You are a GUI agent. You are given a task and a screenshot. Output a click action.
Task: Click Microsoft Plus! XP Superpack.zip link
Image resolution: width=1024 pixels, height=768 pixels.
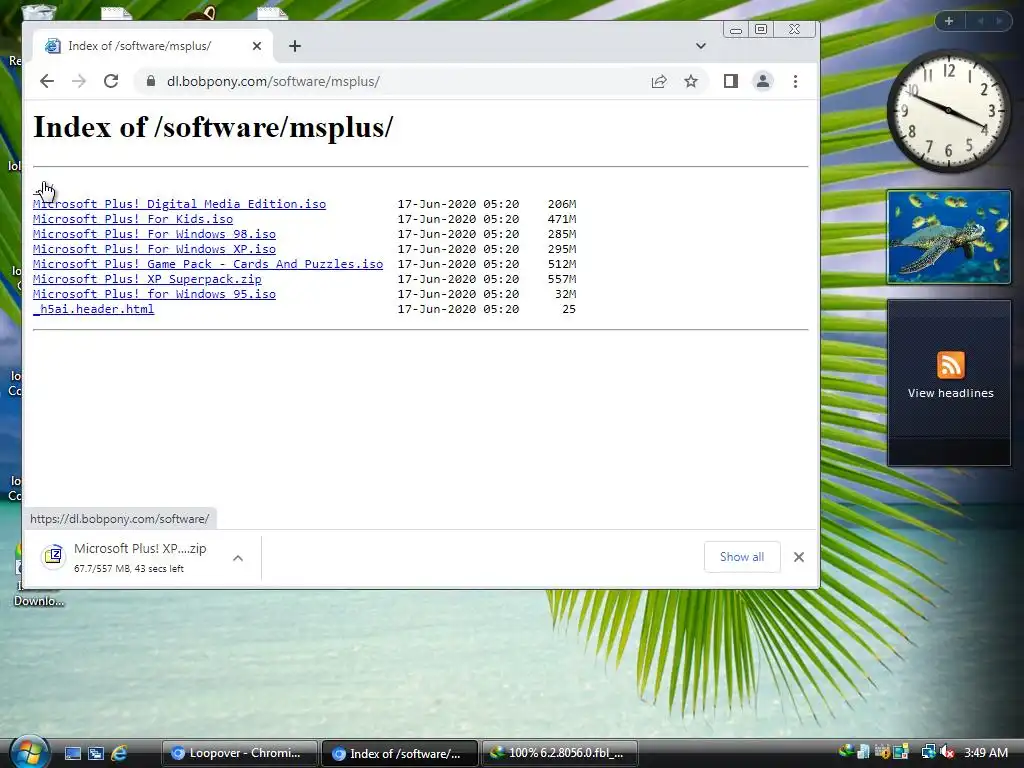[x=147, y=279]
